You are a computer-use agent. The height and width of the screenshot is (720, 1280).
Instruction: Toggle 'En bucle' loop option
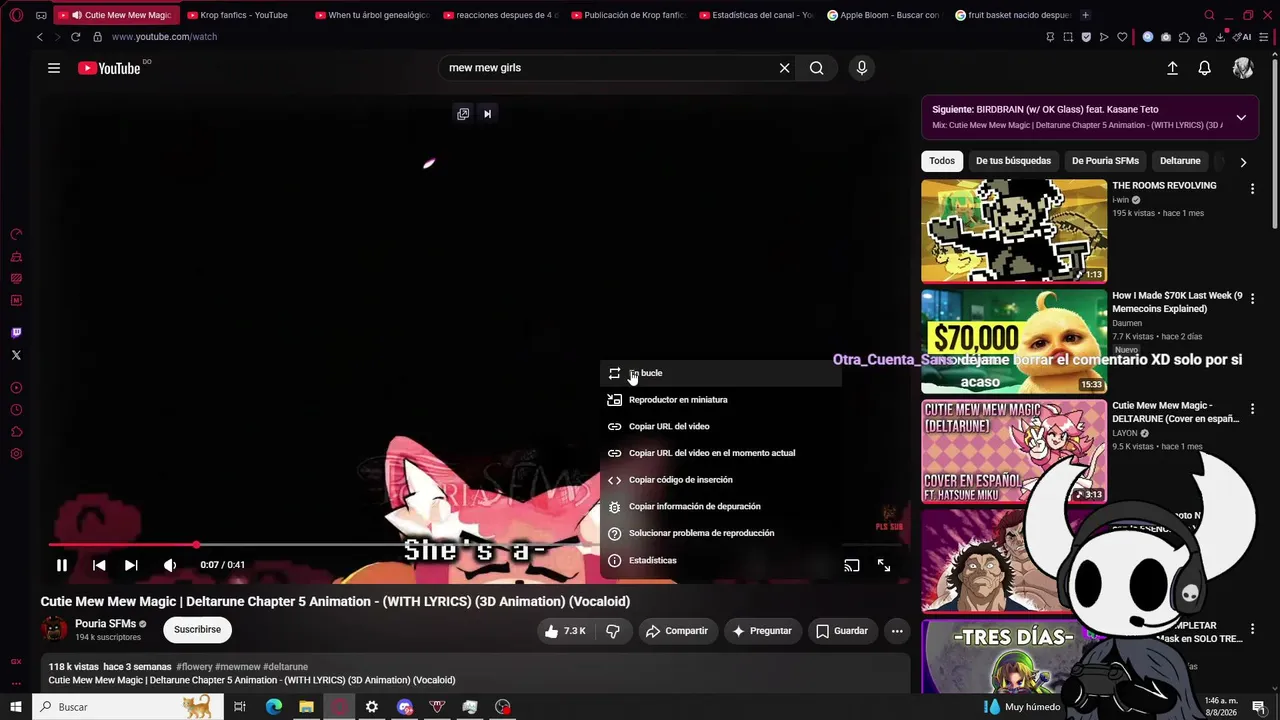click(720, 373)
